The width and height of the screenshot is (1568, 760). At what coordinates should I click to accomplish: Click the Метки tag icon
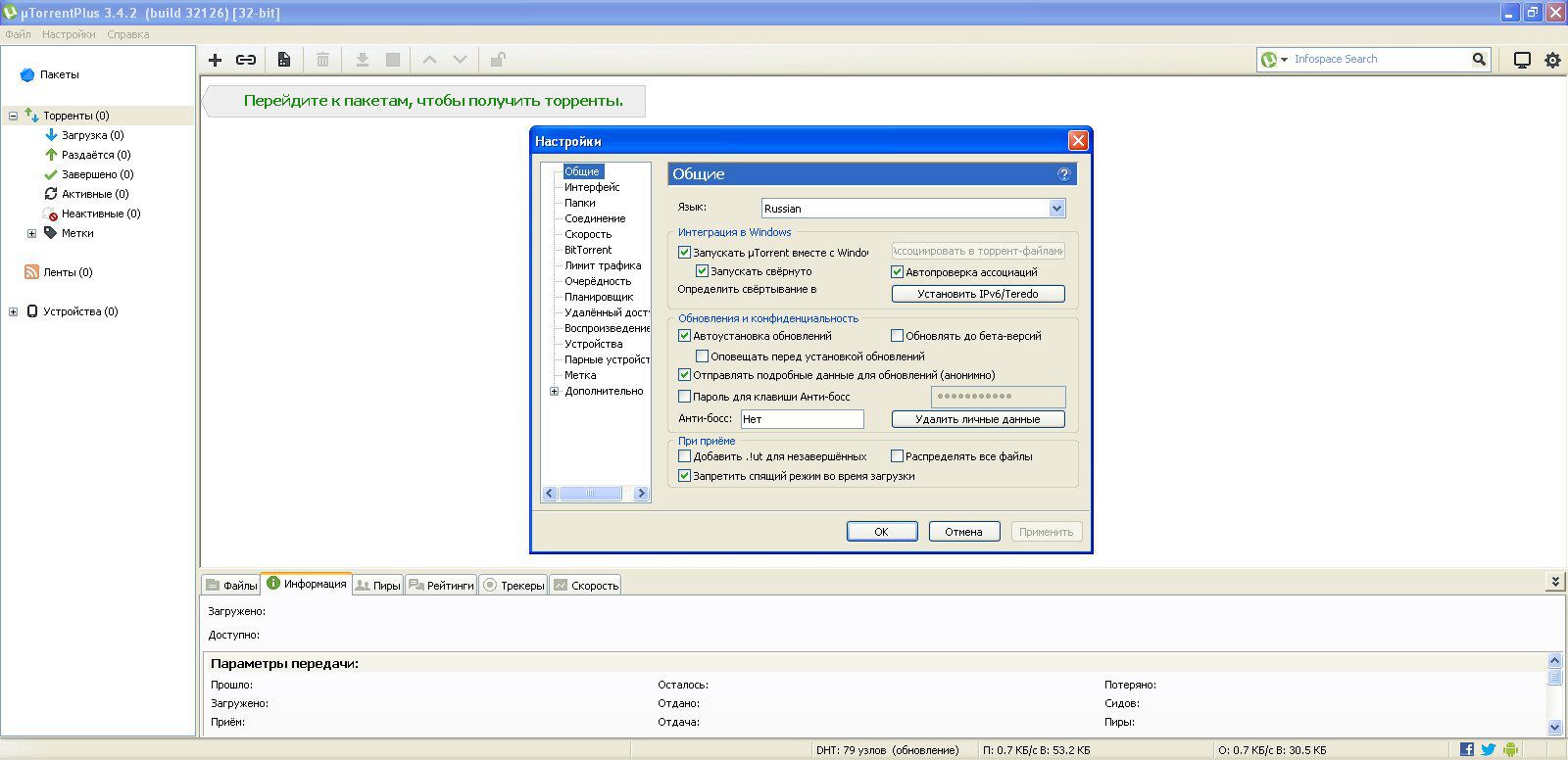(51, 233)
